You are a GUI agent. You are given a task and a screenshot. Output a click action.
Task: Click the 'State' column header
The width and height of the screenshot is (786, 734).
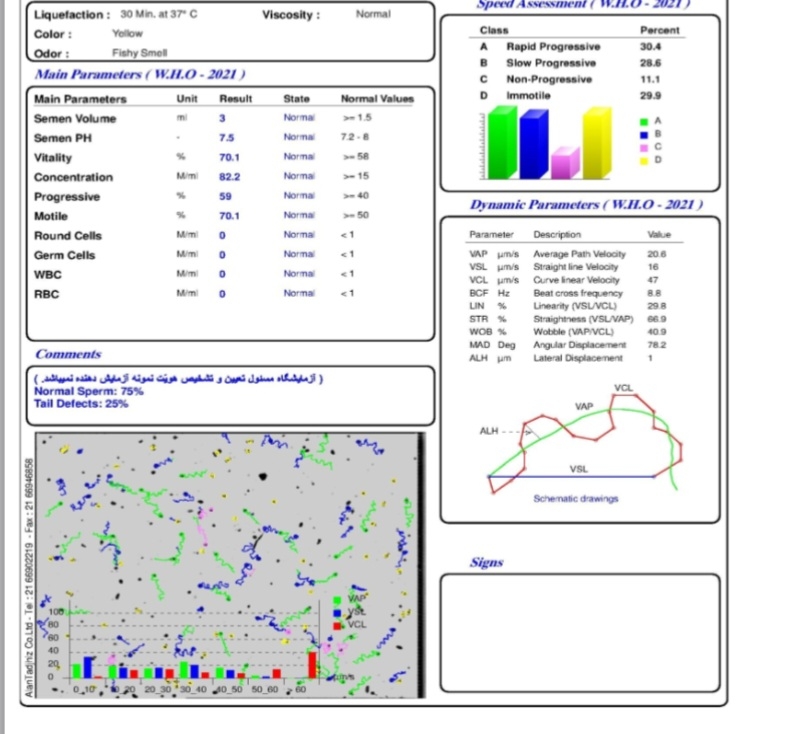click(x=296, y=99)
